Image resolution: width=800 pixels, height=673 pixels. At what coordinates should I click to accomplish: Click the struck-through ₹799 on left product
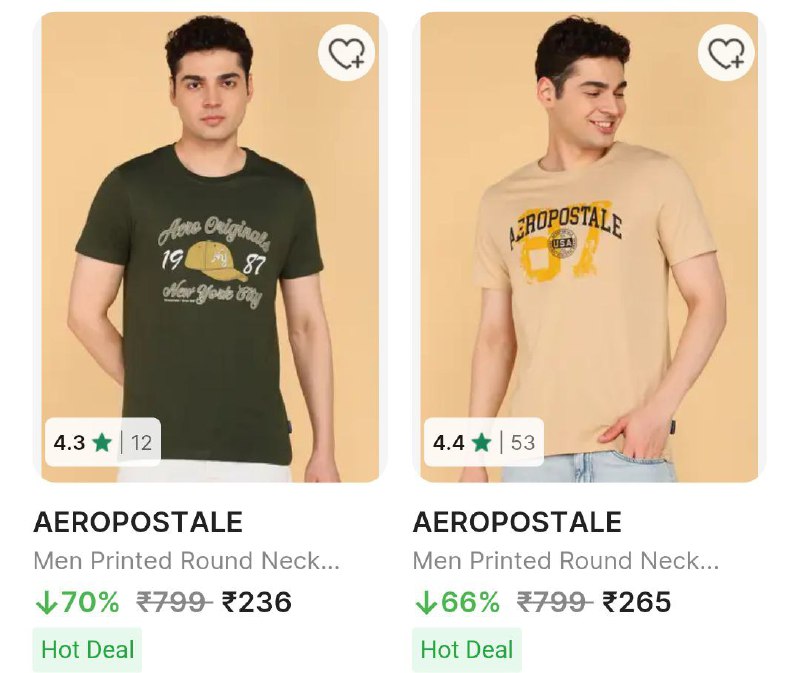pos(174,602)
